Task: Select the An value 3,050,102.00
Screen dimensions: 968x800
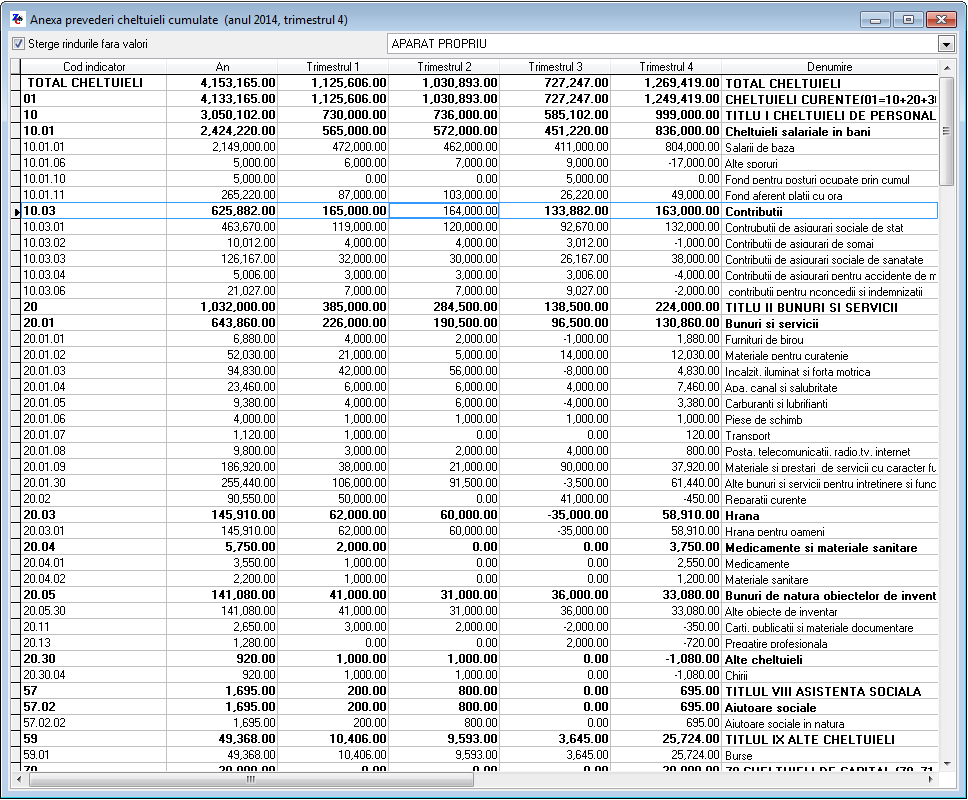Action: pos(222,115)
